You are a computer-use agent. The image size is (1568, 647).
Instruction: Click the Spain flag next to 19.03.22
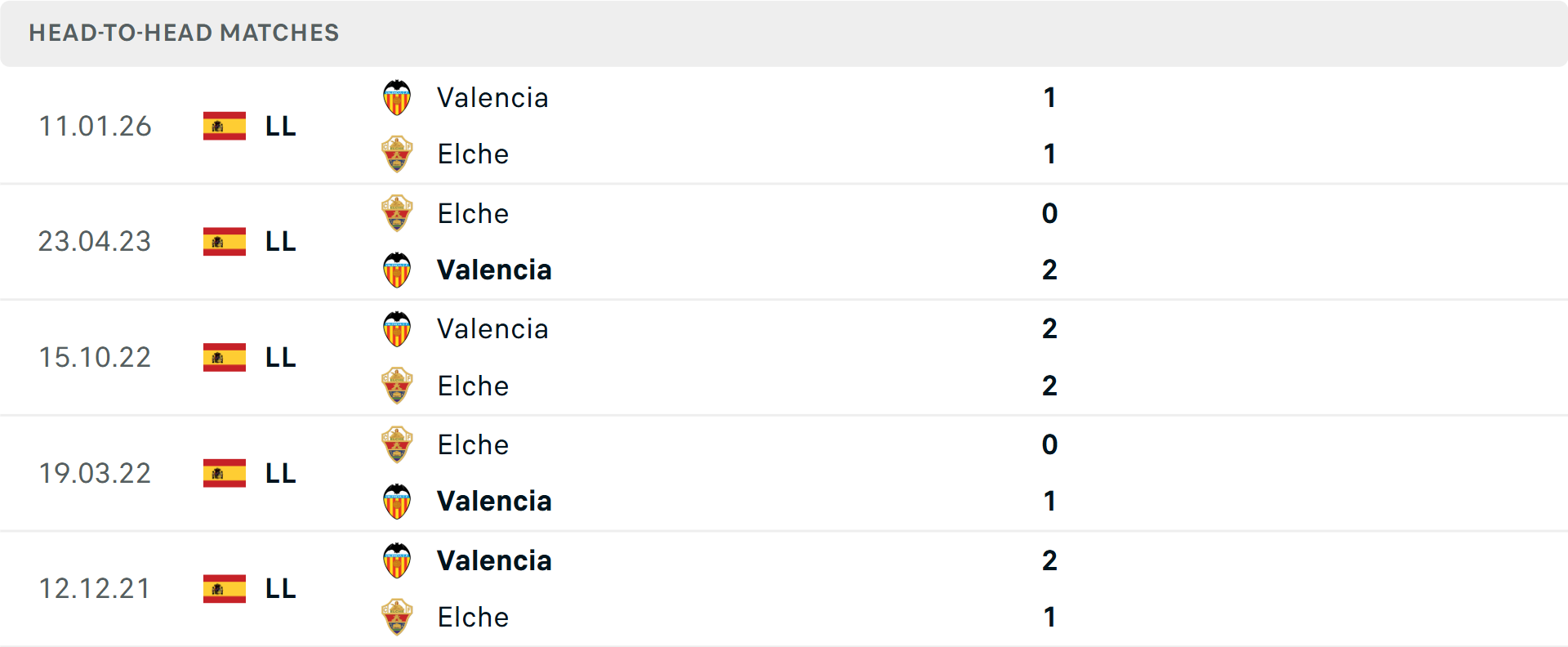click(x=224, y=473)
